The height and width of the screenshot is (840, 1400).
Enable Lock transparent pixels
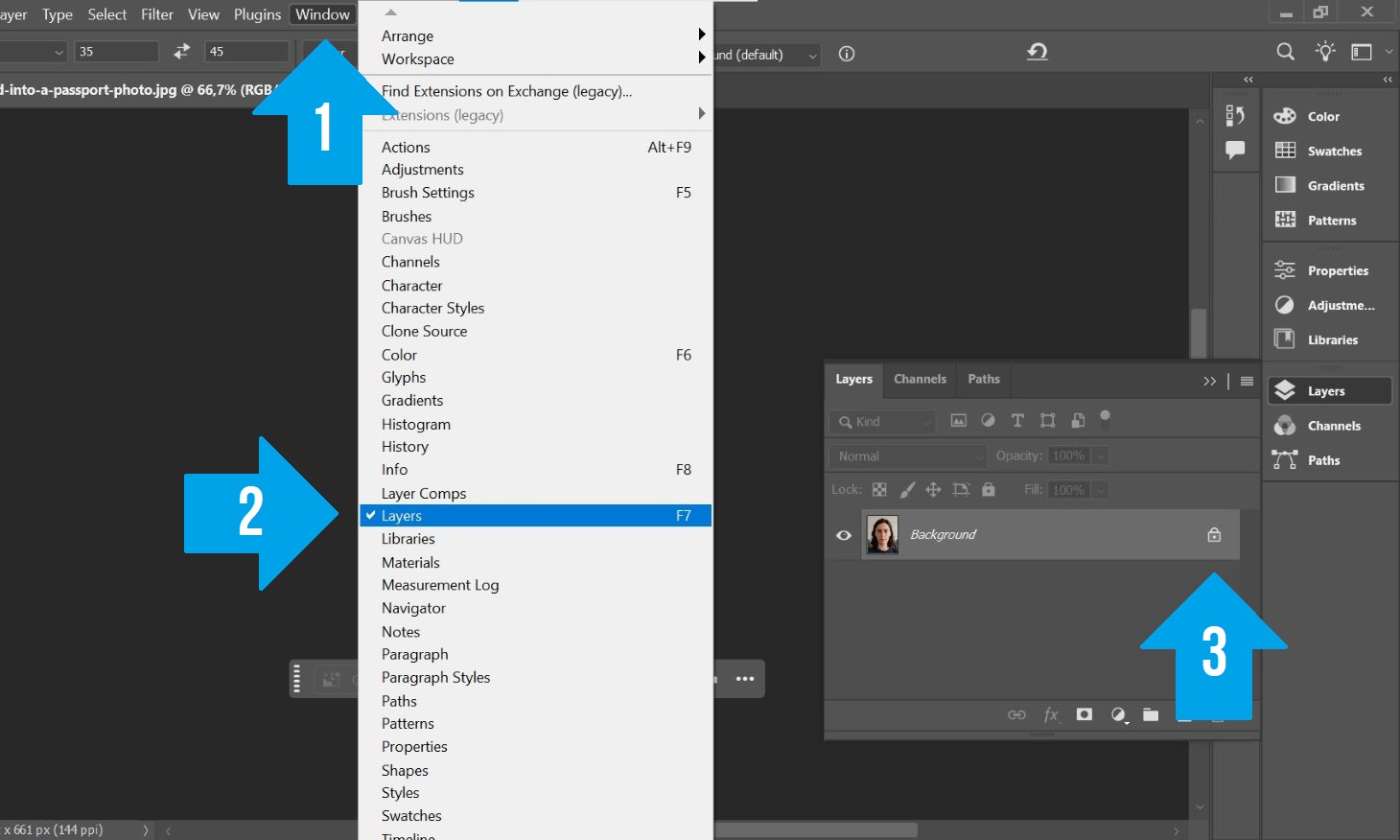point(879,489)
